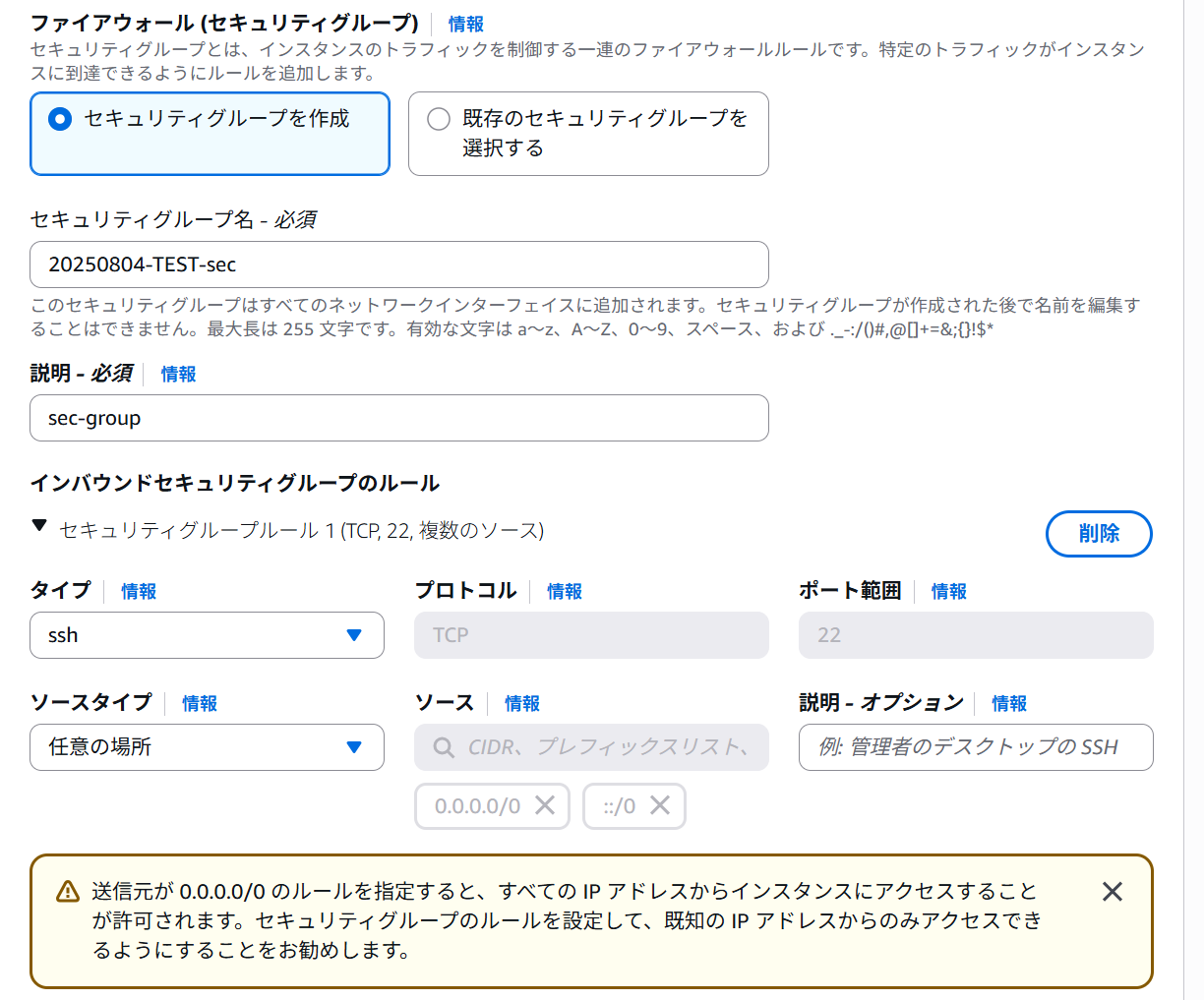Image resolution: width=1204 pixels, height=1000 pixels.
Task: Open 情報 link beside プロトコル label
Action: 565,591
